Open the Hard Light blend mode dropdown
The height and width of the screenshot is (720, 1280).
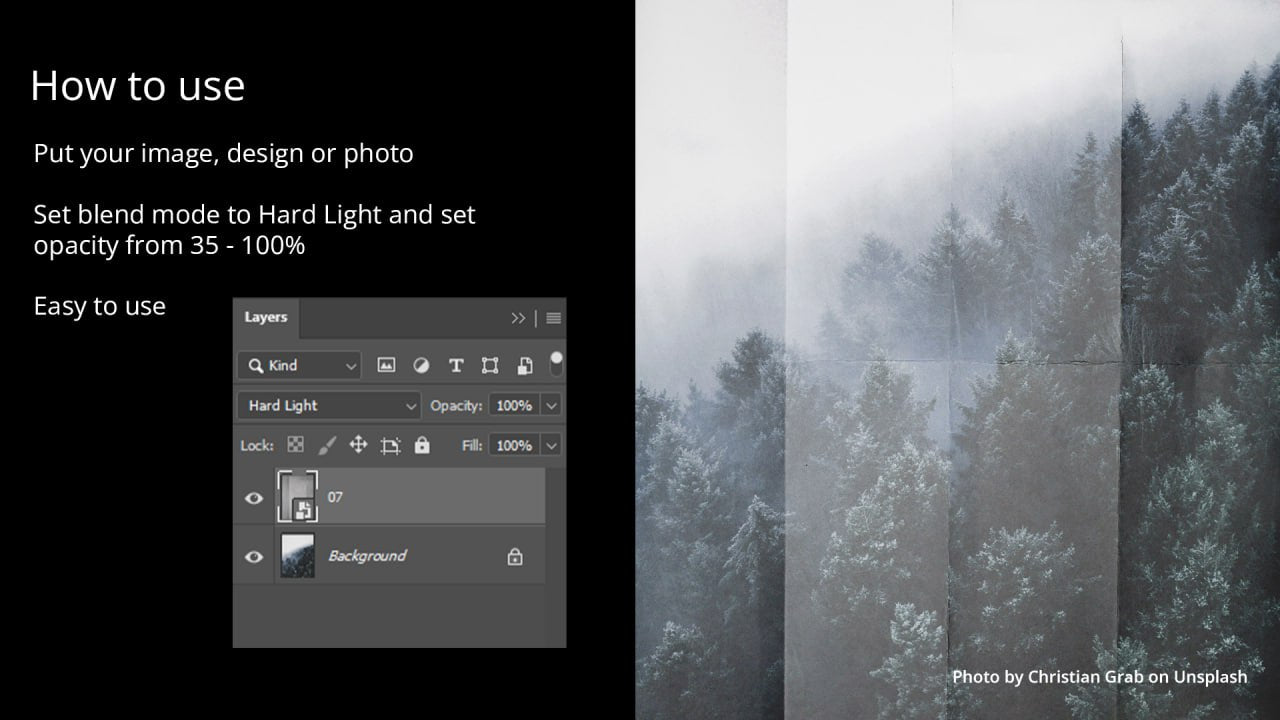pos(329,405)
